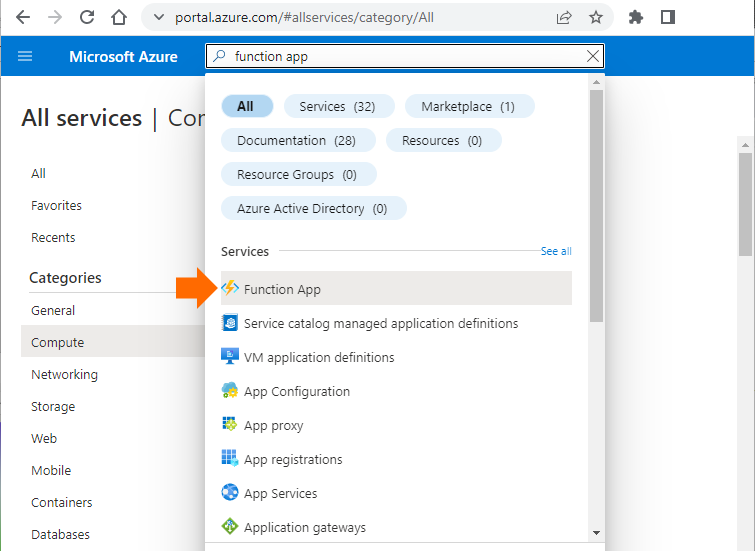Select the Networking category
755x551 pixels.
coord(65,374)
